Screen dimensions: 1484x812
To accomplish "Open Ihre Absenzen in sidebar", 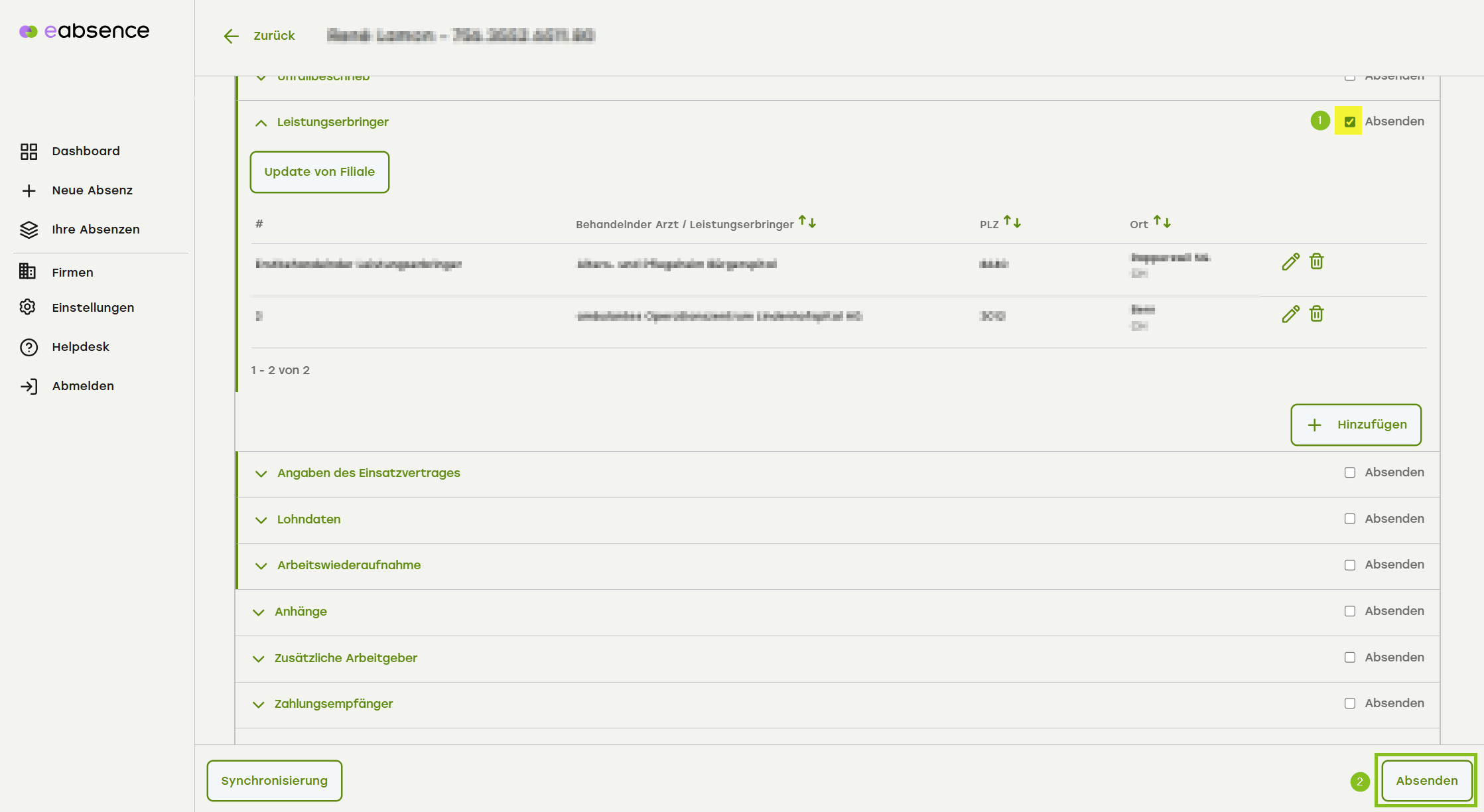I will 96,230.
